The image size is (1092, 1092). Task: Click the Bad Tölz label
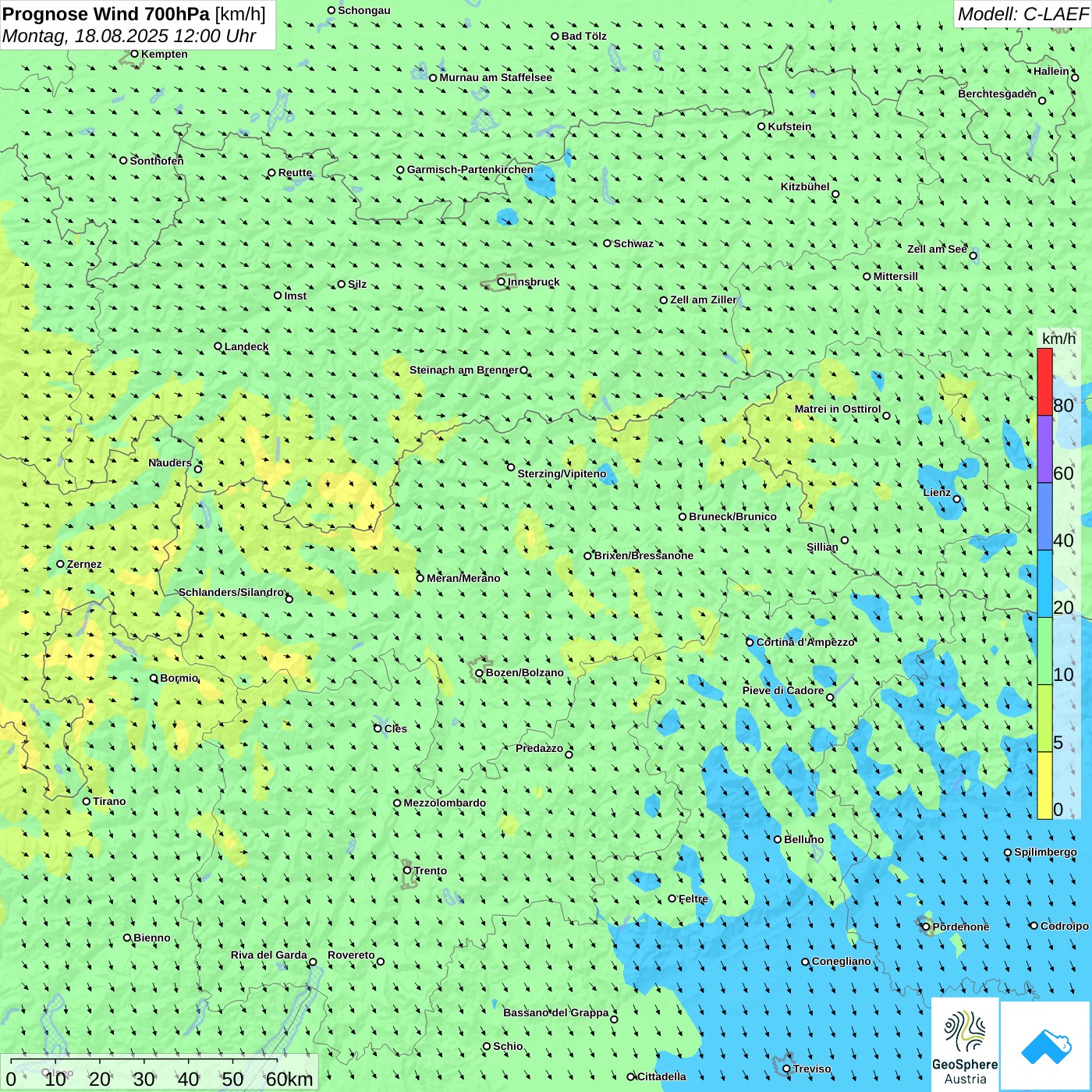[x=583, y=36]
